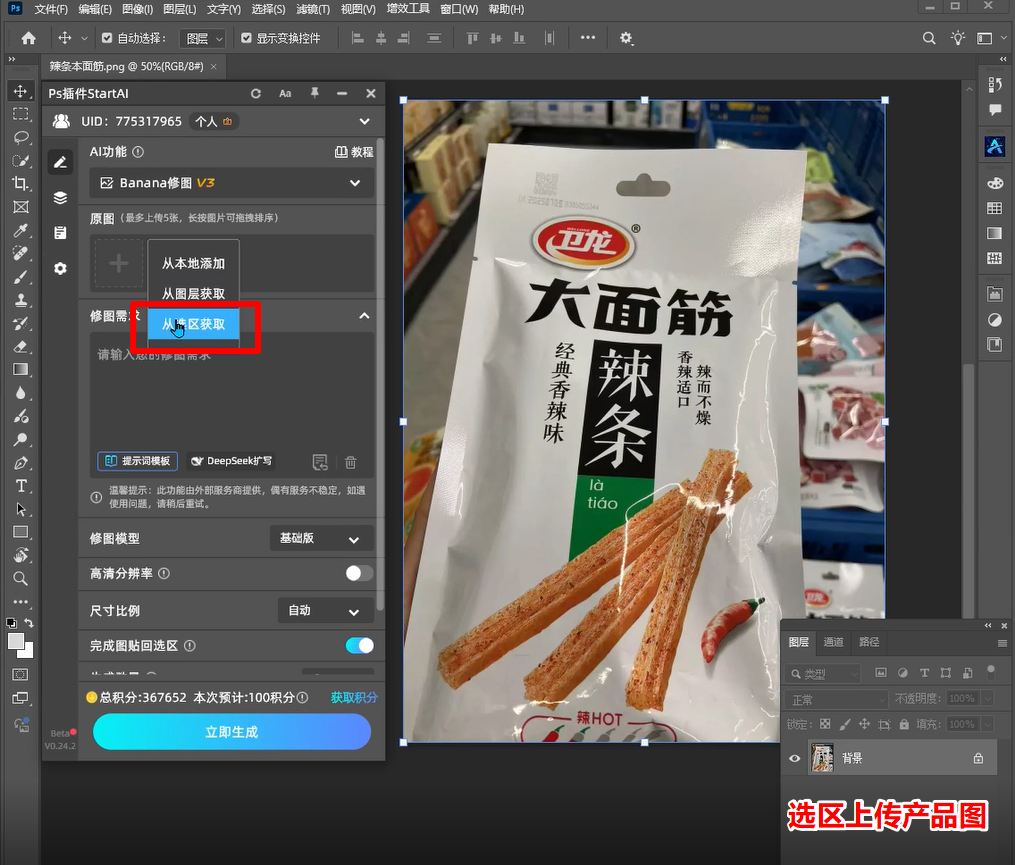Choose 从选区获取 in popup menu
1015x865 pixels.
click(x=194, y=324)
